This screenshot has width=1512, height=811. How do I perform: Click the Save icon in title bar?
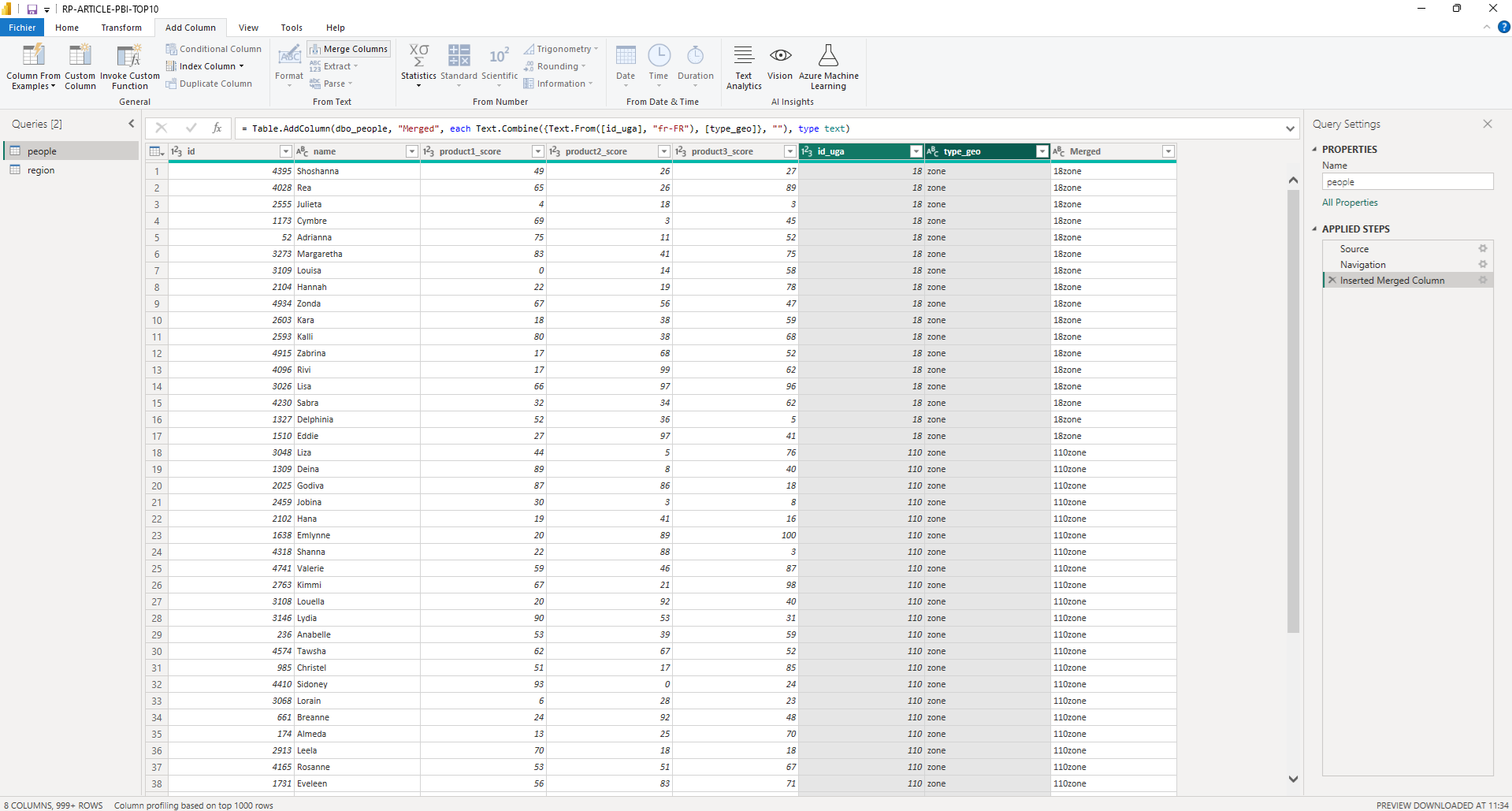point(32,9)
